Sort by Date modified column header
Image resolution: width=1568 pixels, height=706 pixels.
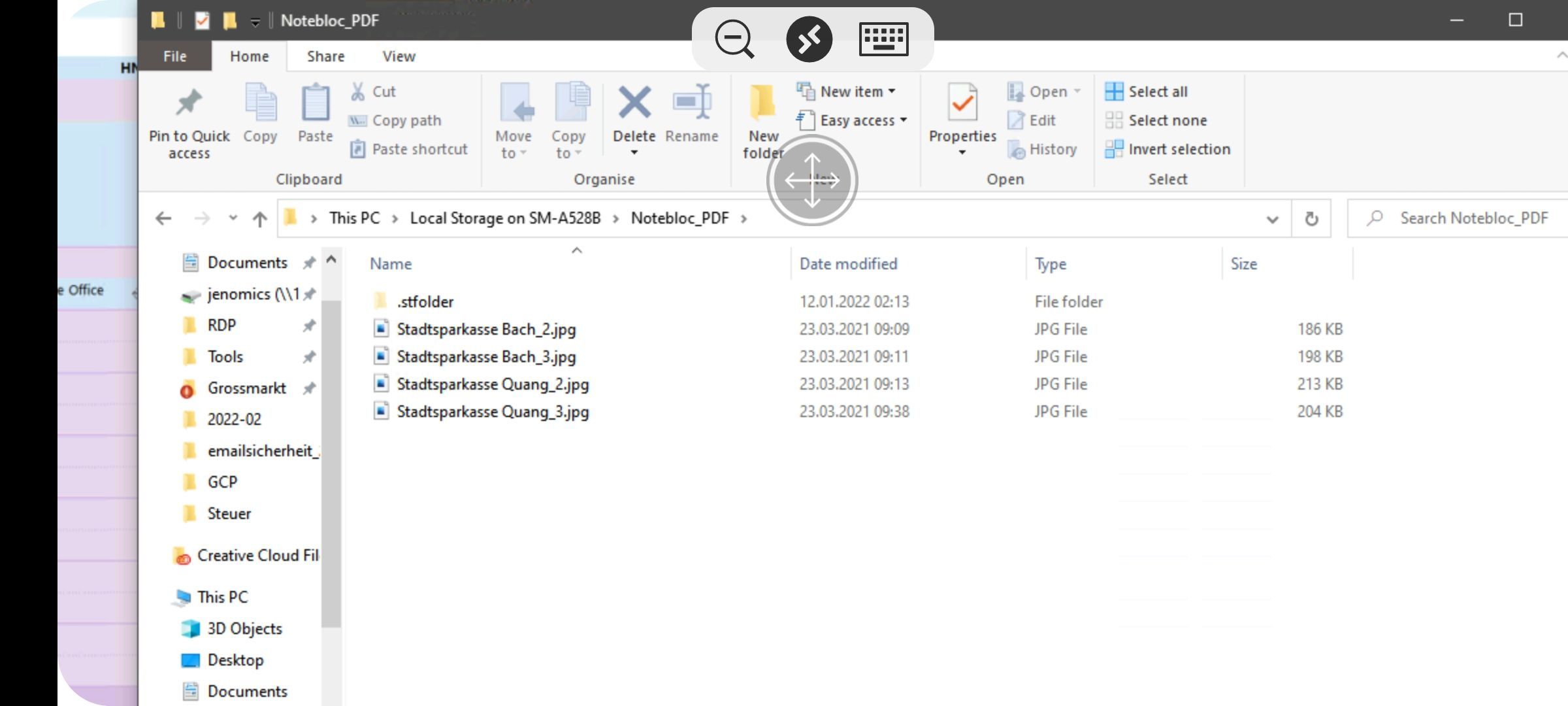tap(848, 263)
